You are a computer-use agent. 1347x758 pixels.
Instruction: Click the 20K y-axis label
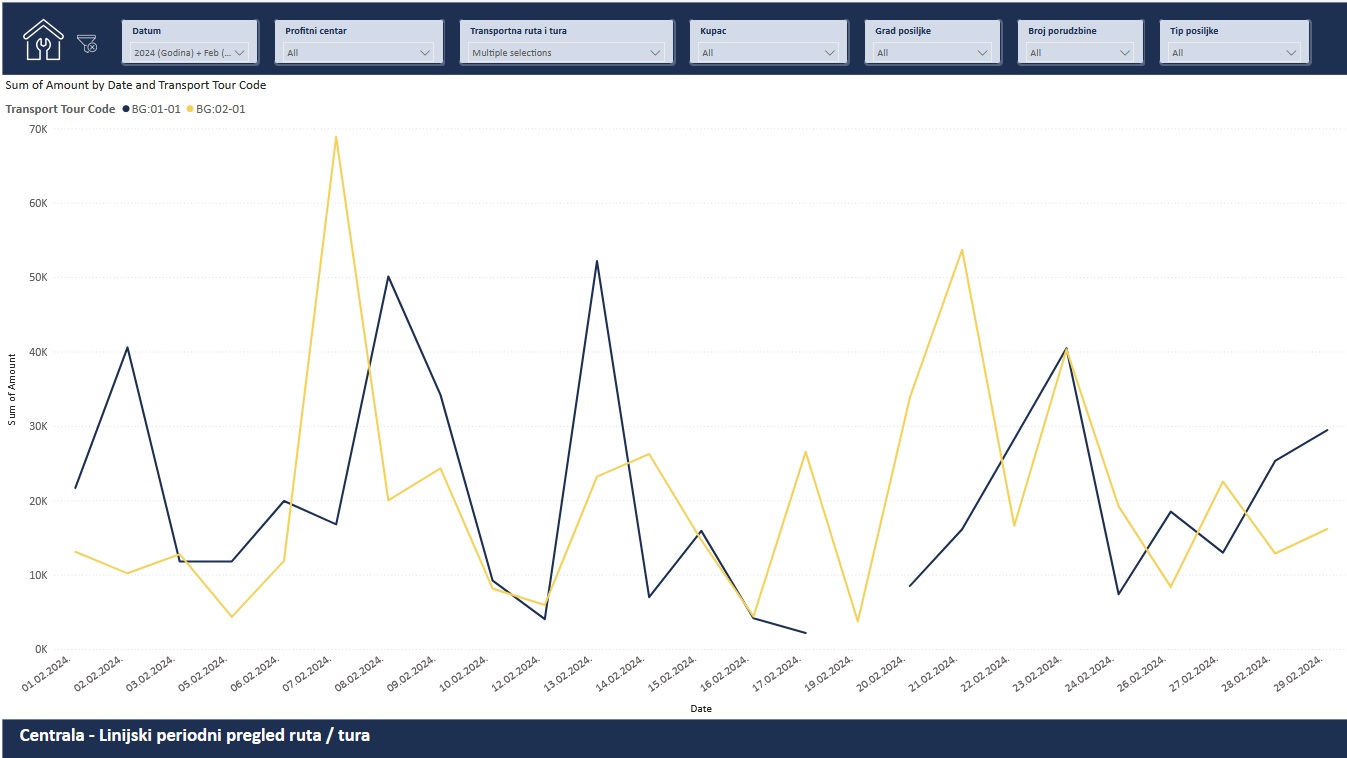pyautogui.click(x=39, y=501)
